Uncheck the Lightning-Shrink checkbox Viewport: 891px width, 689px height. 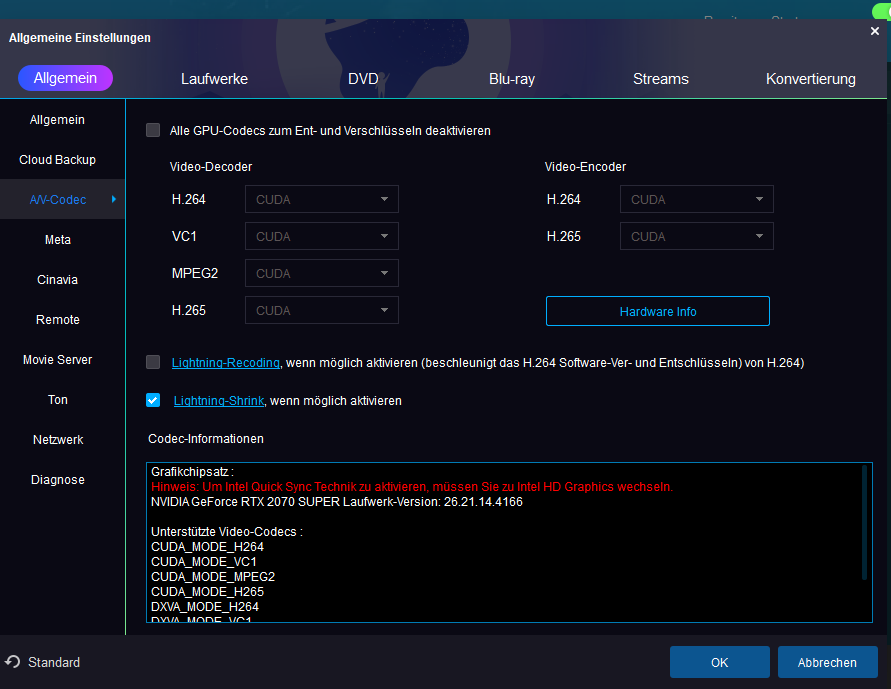153,400
